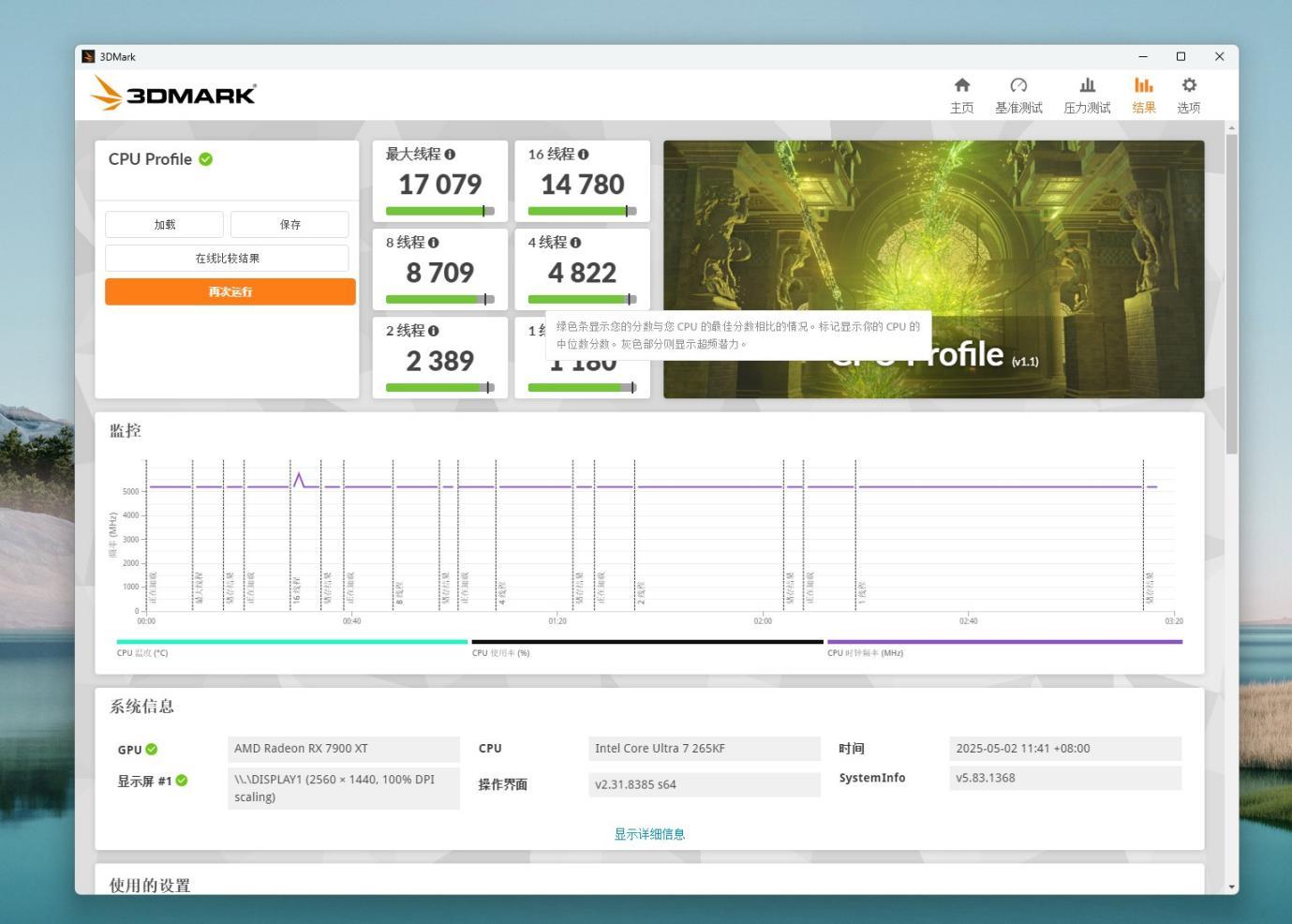Run the benchmark again with 再次运行
The width and height of the screenshot is (1292, 924).
coord(230,291)
